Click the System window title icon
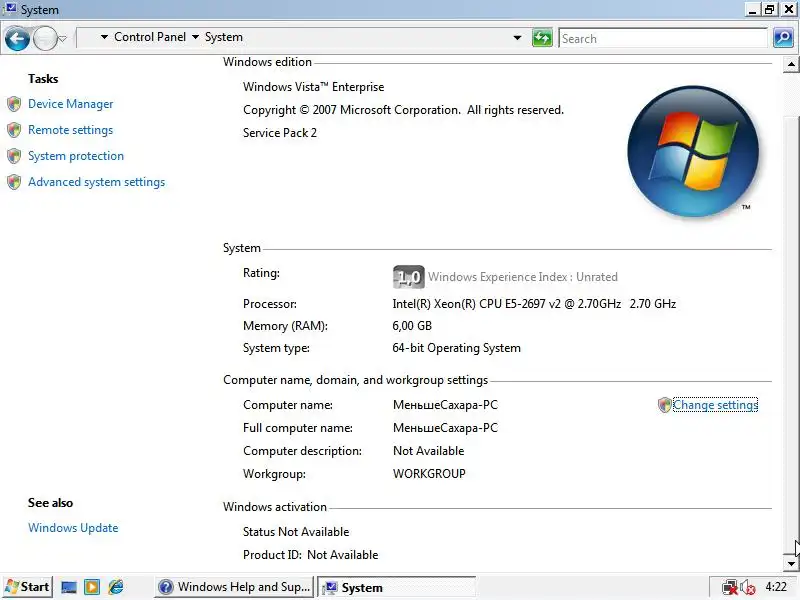The height and width of the screenshot is (600, 800). pos(10,9)
